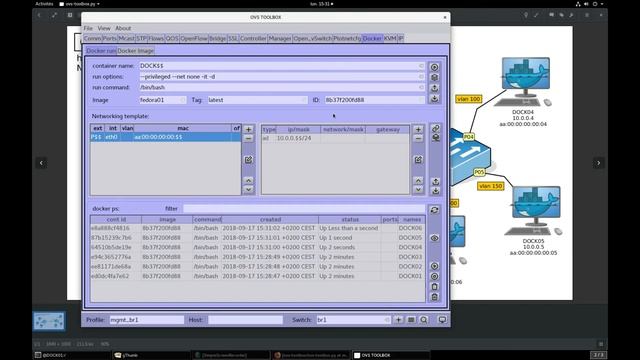The height and width of the screenshot is (360, 640).
Task: Open the About menu
Action: (x=123, y=28)
